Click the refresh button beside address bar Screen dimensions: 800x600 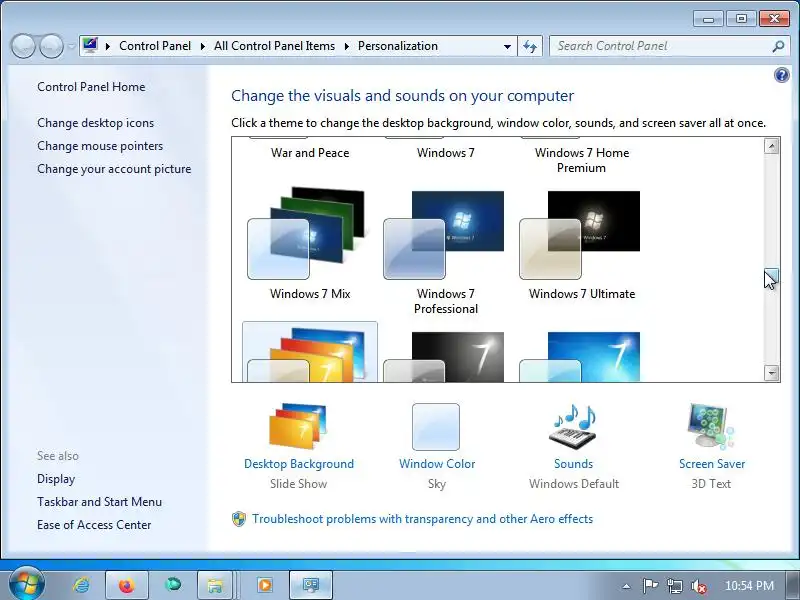(530, 46)
